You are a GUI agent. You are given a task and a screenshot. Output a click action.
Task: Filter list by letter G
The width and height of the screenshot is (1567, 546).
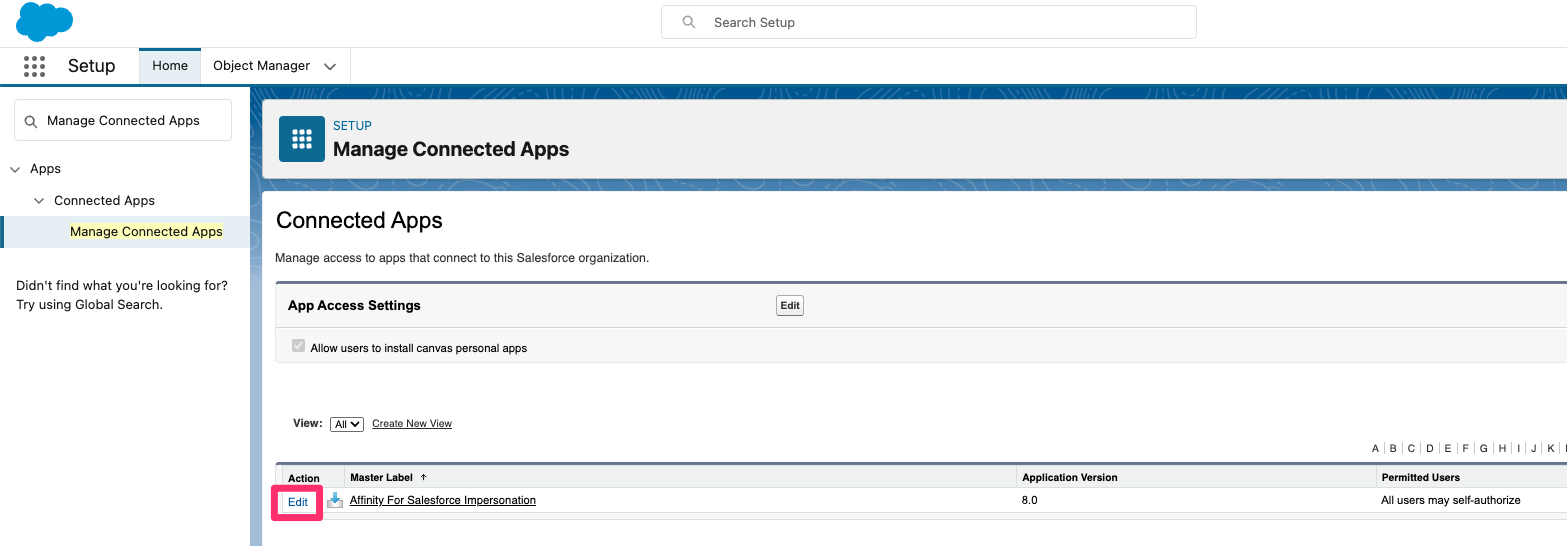coord(1484,449)
